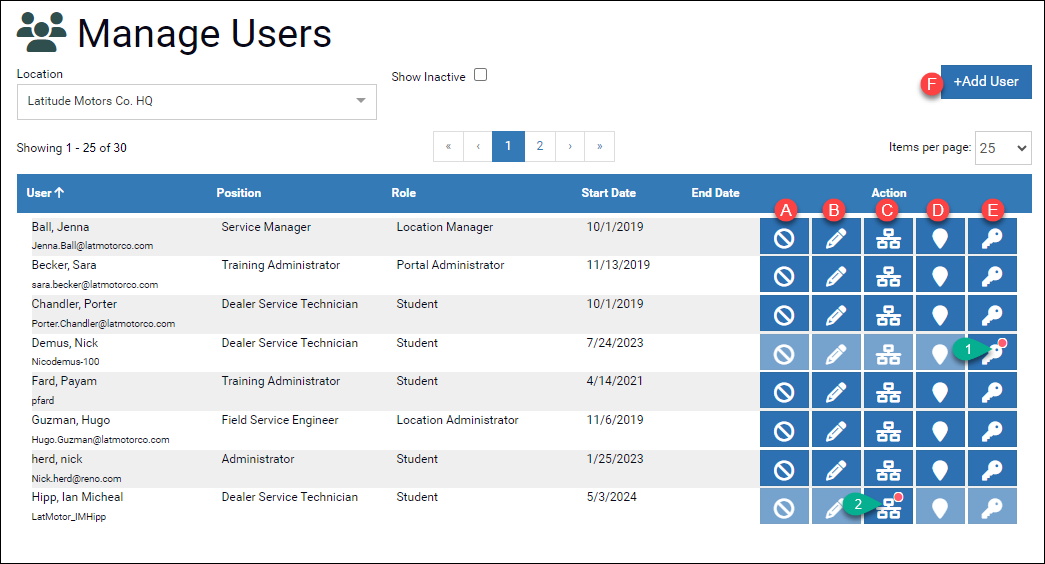Open the hierarchy icon for Porter Chandler

[x=888, y=314]
